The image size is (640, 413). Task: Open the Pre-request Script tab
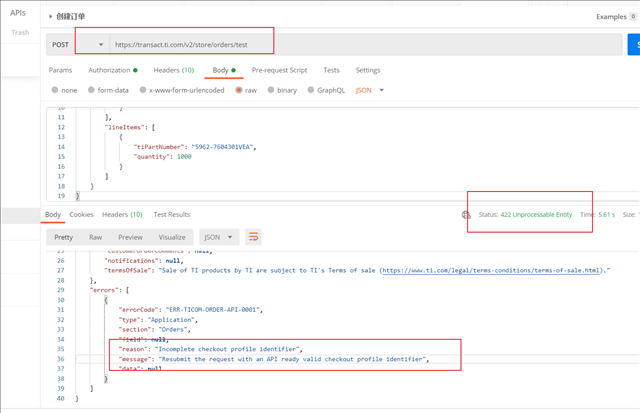(279, 70)
